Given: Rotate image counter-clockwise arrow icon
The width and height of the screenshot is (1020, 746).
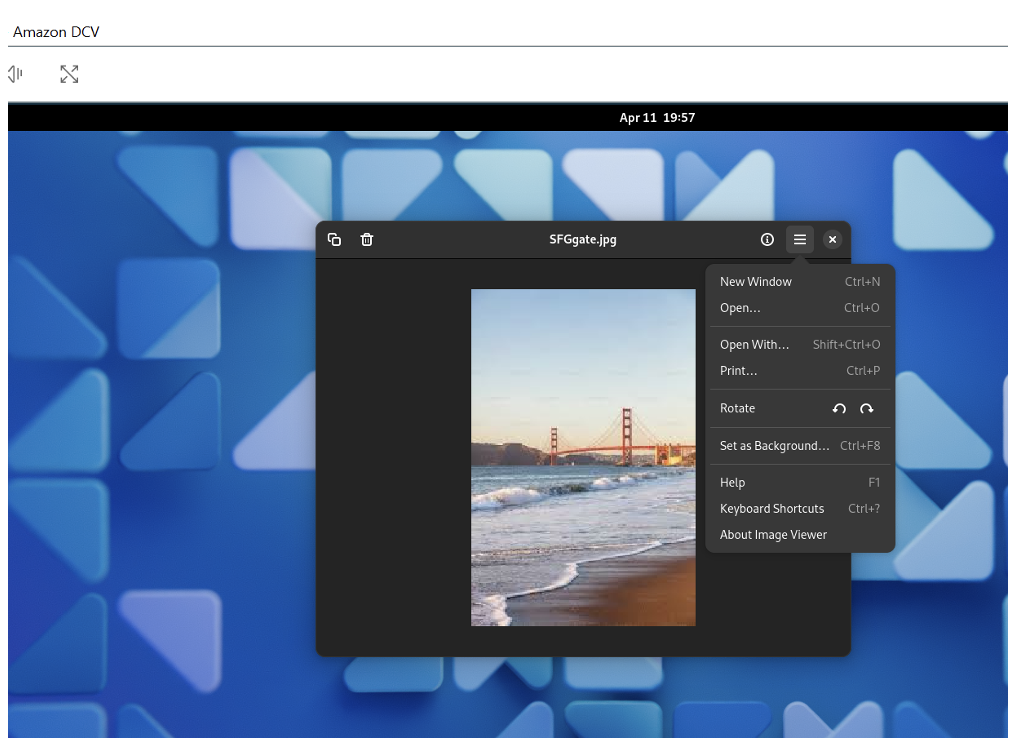Looking at the screenshot, I should point(839,409).
